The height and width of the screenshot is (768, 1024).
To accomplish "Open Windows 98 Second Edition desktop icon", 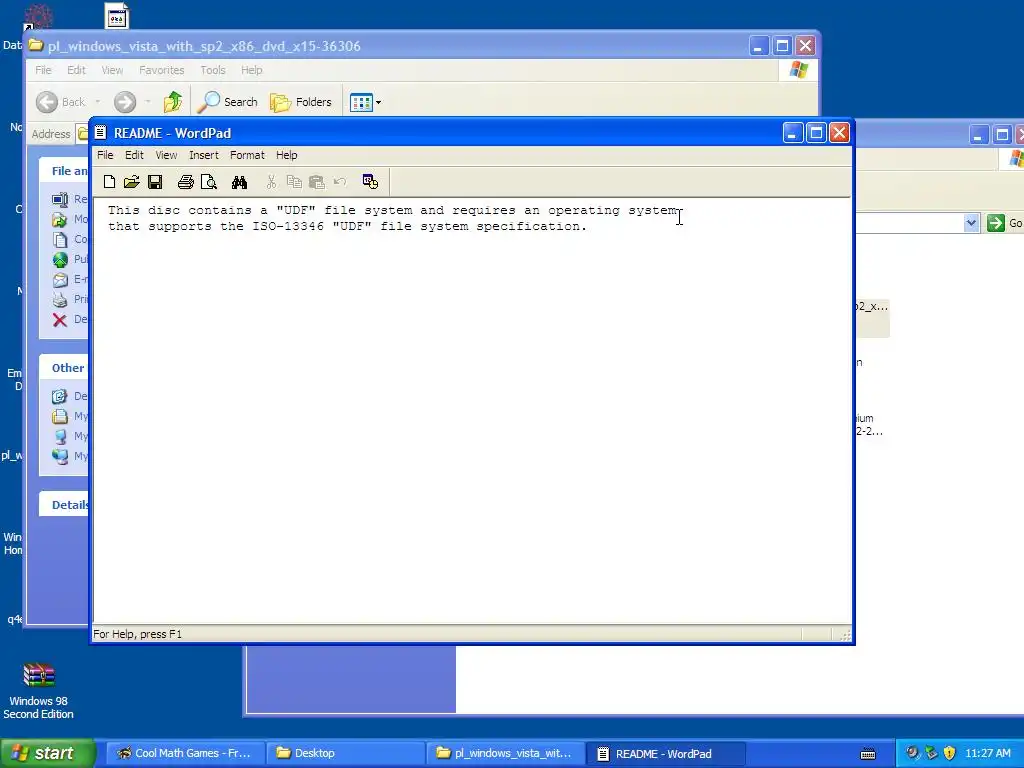I will (39, 691).
